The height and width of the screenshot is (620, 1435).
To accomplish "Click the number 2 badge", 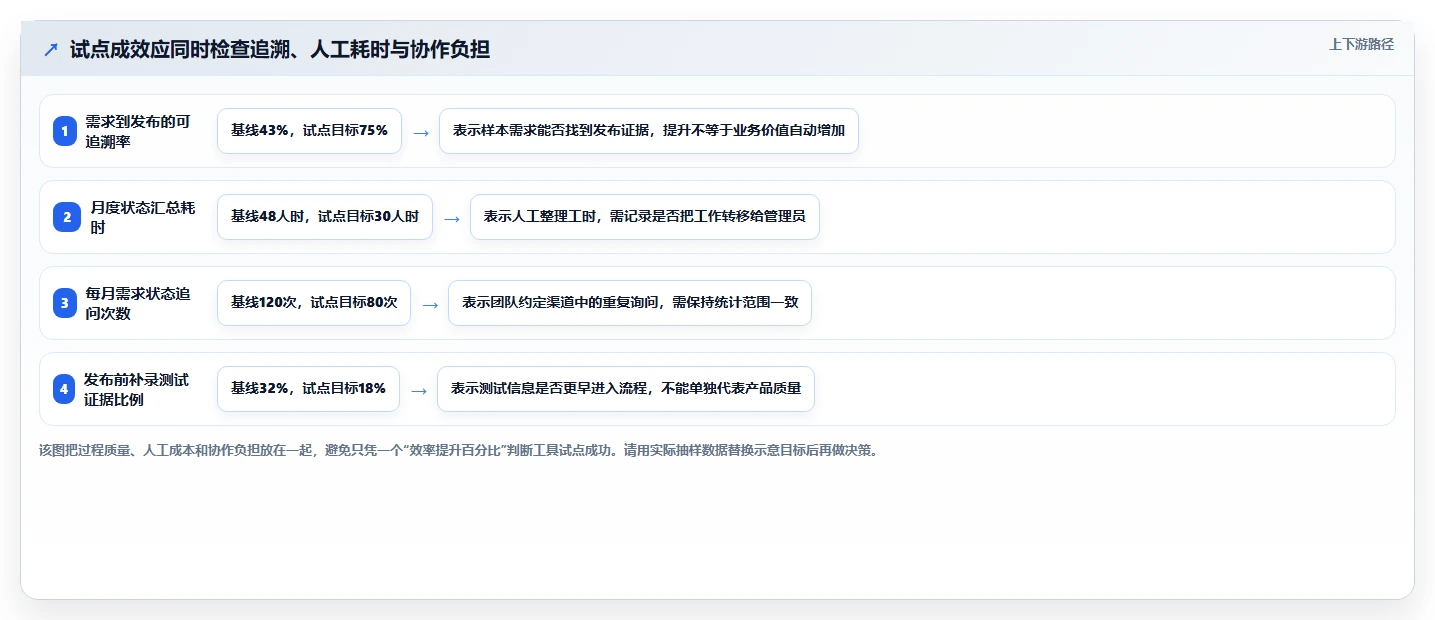I will point(65,217).
